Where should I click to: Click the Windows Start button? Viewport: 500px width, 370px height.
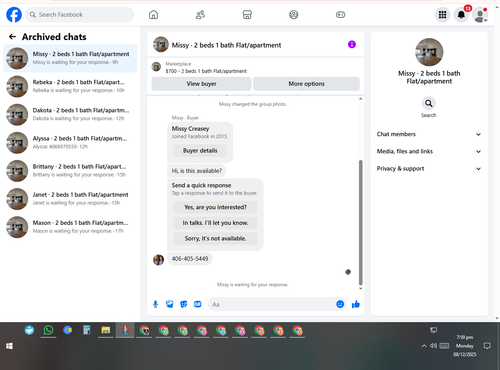(9, 346)
